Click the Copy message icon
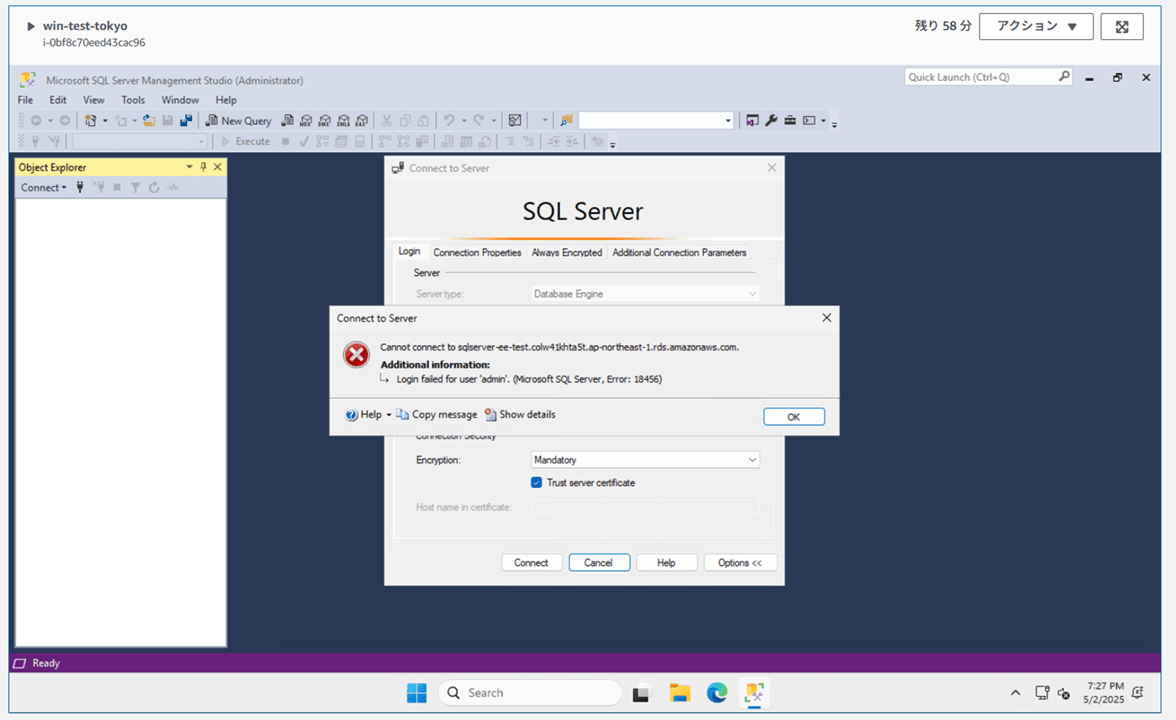This screenshot has height=720, width=1176. pos(403,415)
